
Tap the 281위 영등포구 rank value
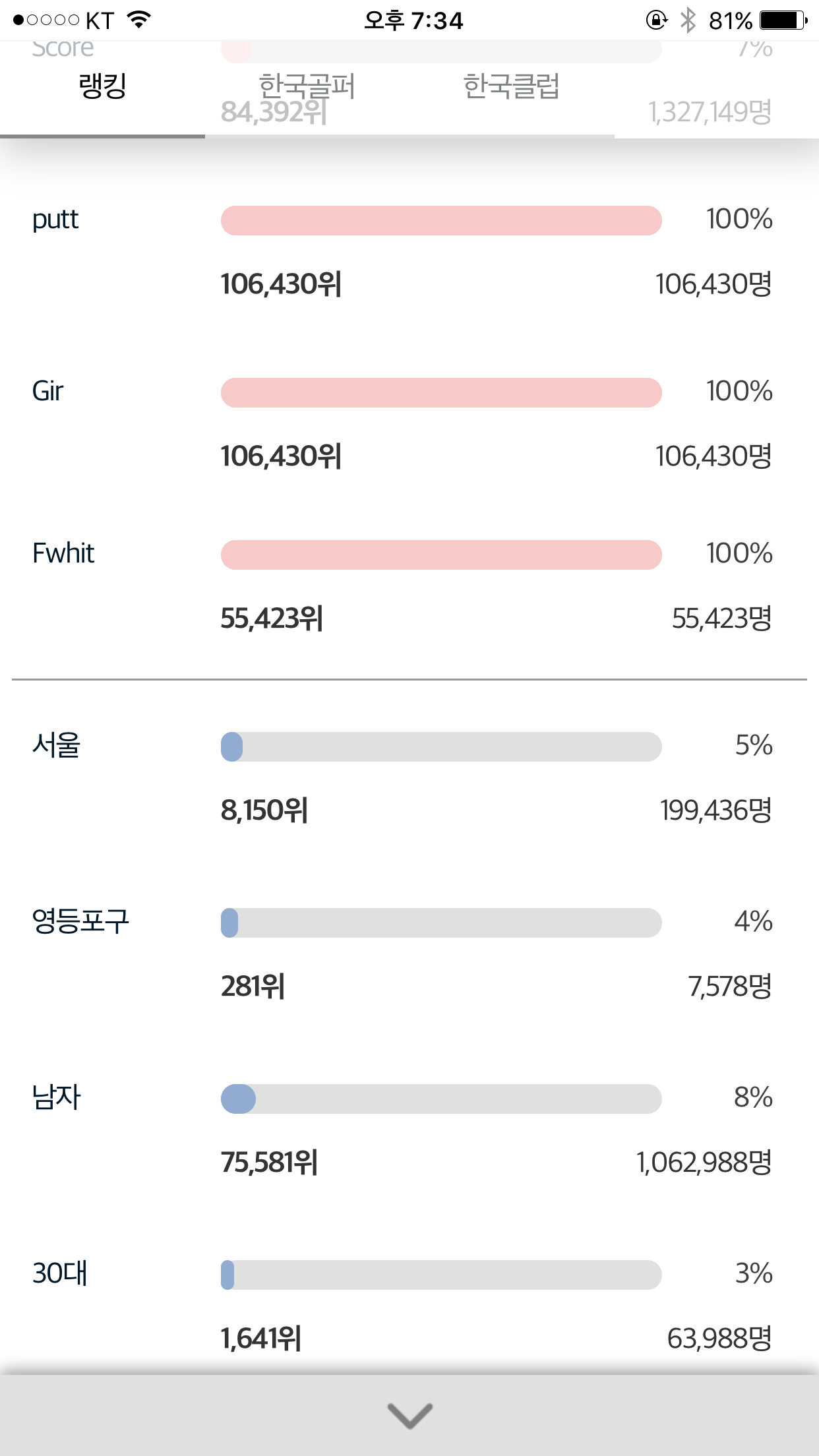point(253,986)
